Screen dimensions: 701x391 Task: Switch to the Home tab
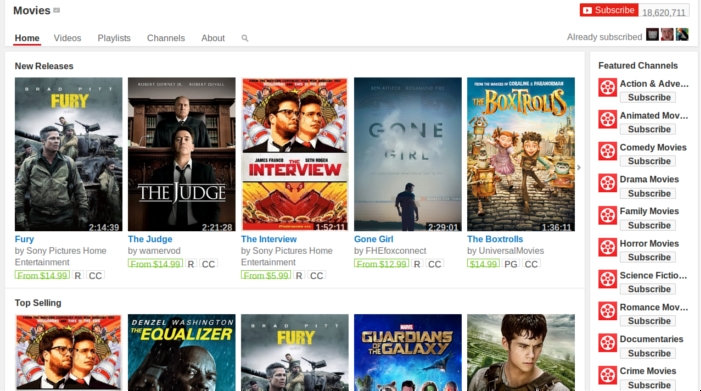tap(27, 38)
